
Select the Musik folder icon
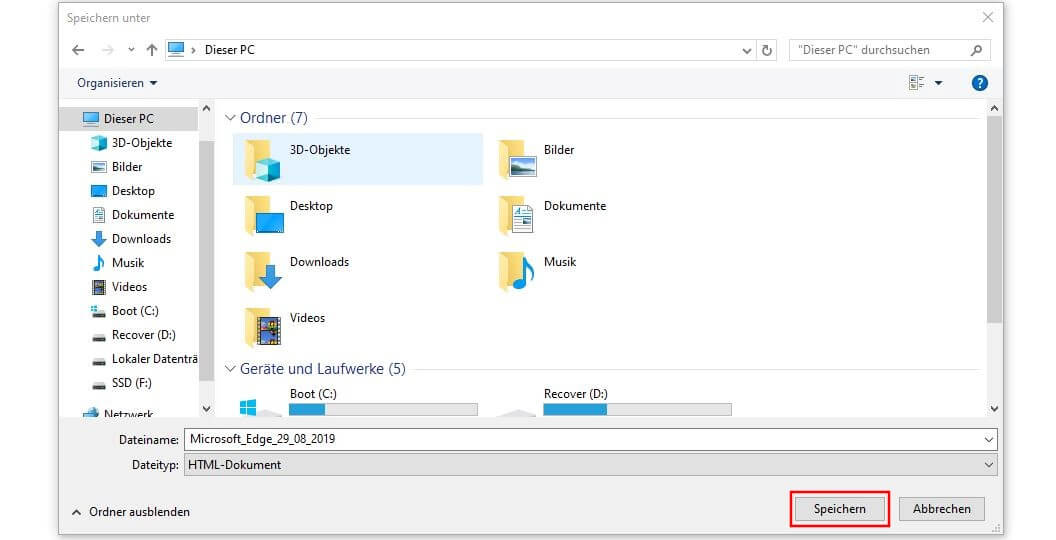pos(517,271)
